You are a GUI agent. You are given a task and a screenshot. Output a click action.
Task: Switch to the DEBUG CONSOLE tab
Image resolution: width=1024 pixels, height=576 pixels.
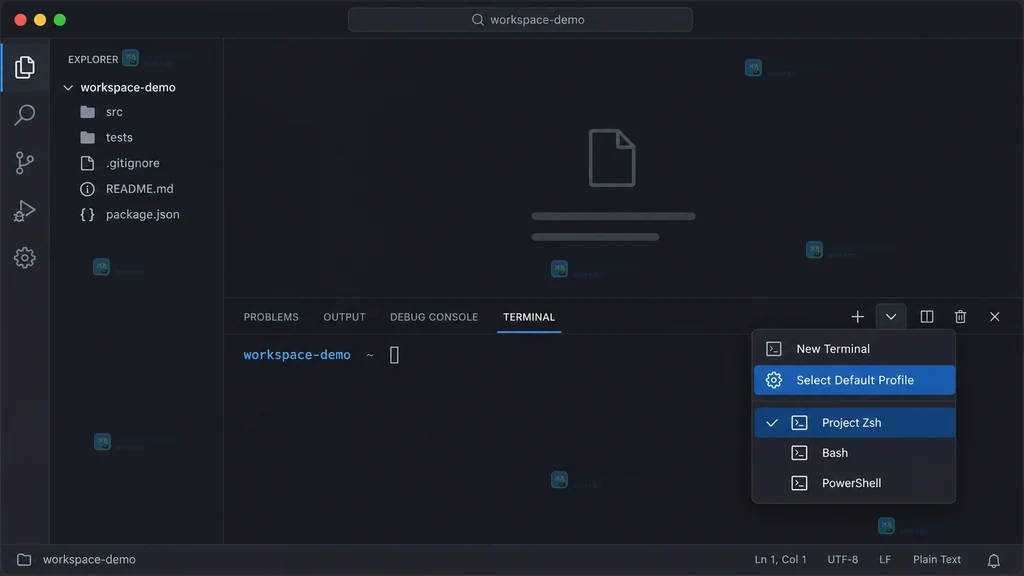coord(434,317)
